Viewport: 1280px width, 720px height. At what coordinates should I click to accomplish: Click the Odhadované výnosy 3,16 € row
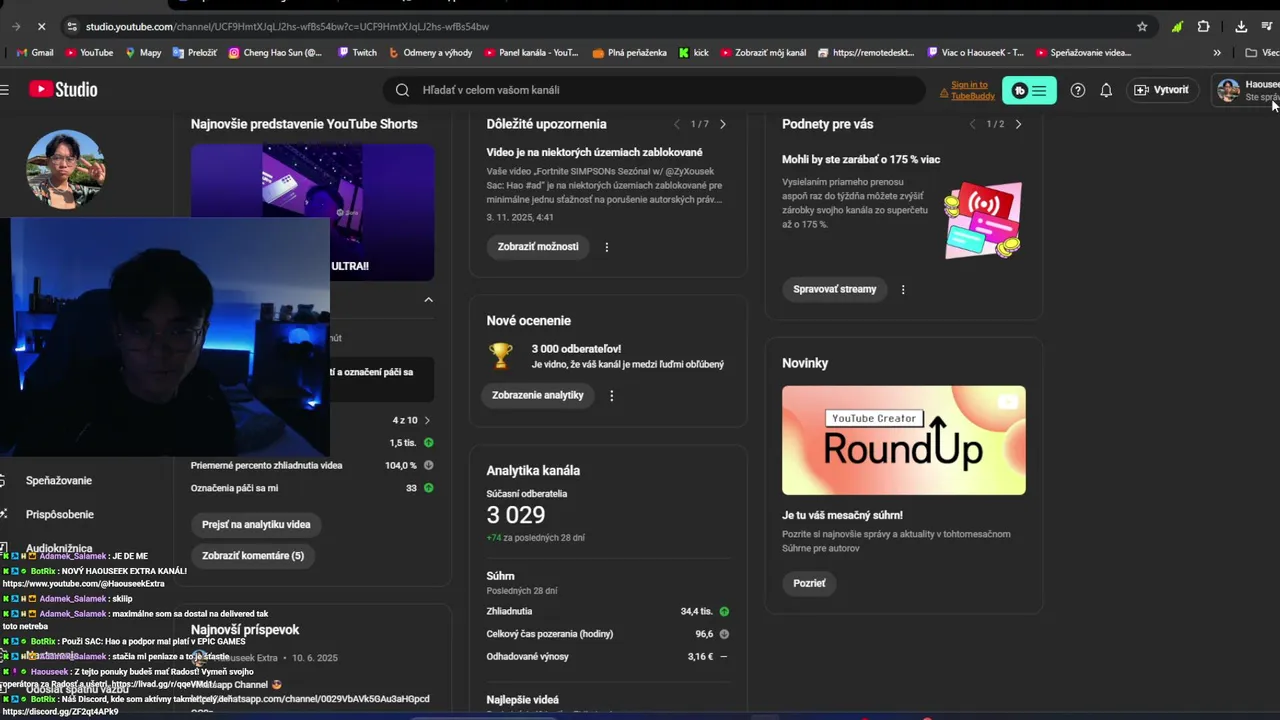tap(608, 657)
